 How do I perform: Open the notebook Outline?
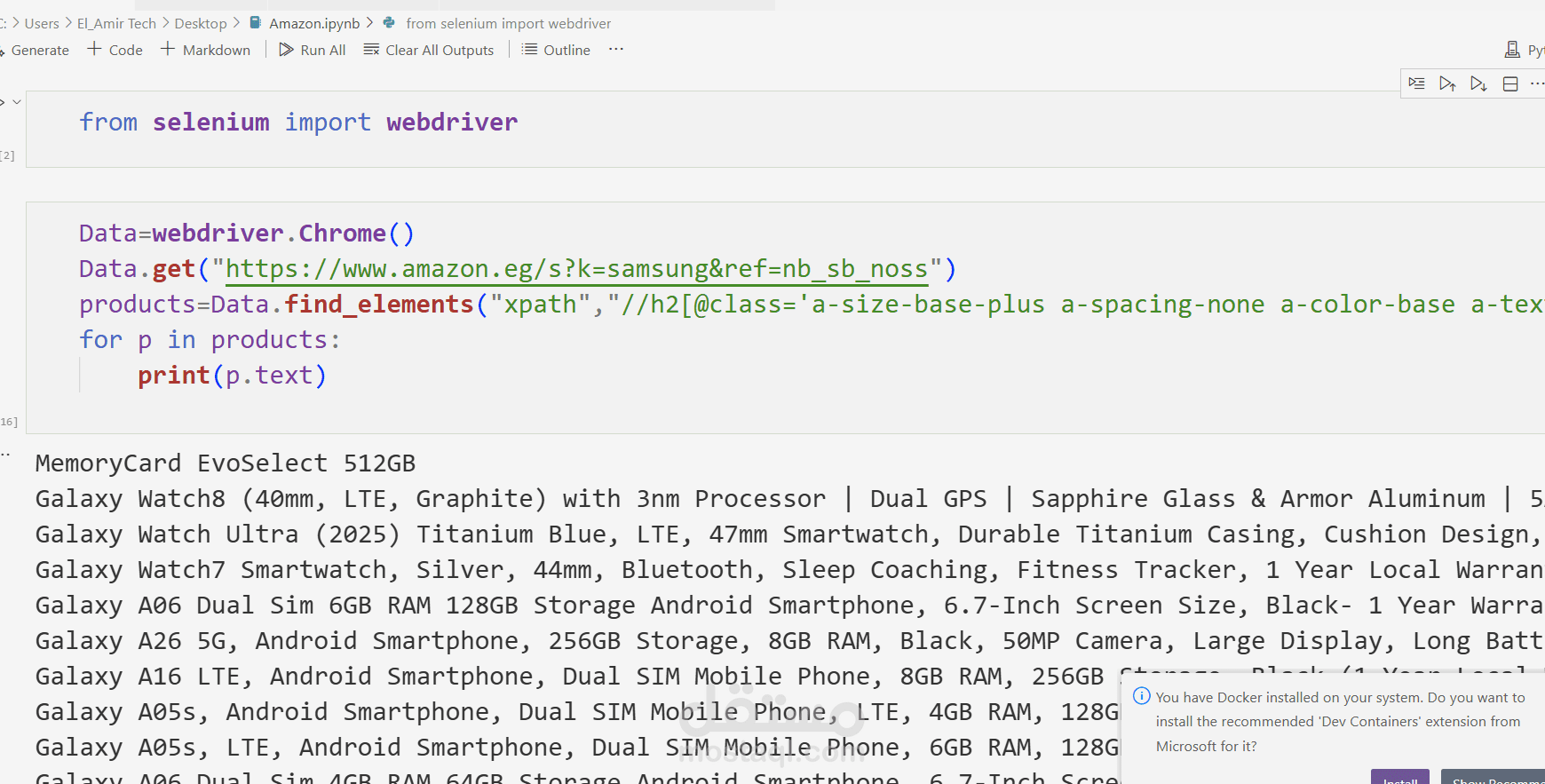556,50
